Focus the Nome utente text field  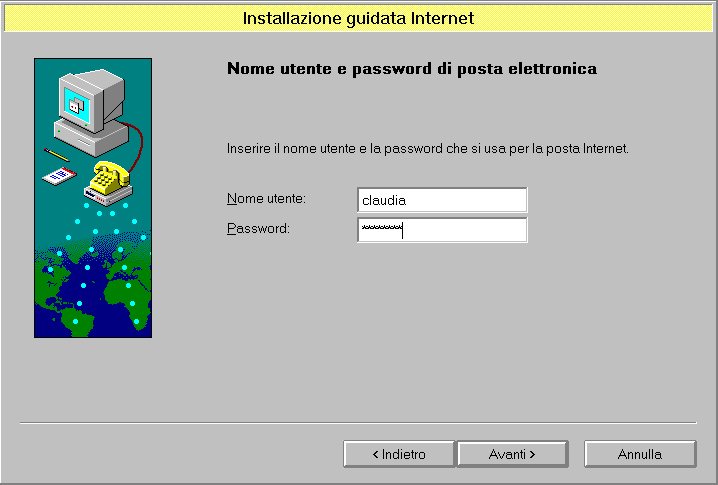[x=441, y=200]
